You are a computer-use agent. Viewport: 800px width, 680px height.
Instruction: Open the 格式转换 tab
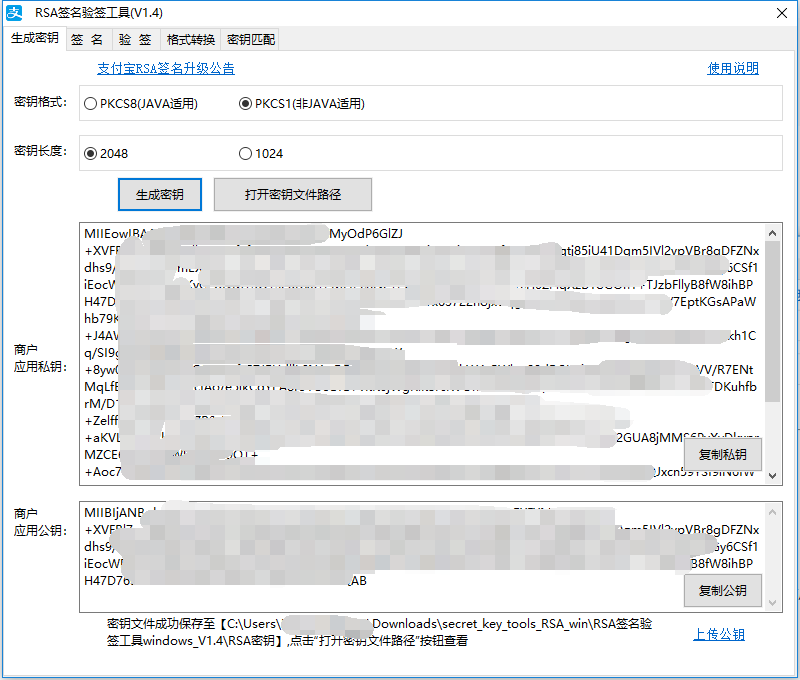coord(190,40)
